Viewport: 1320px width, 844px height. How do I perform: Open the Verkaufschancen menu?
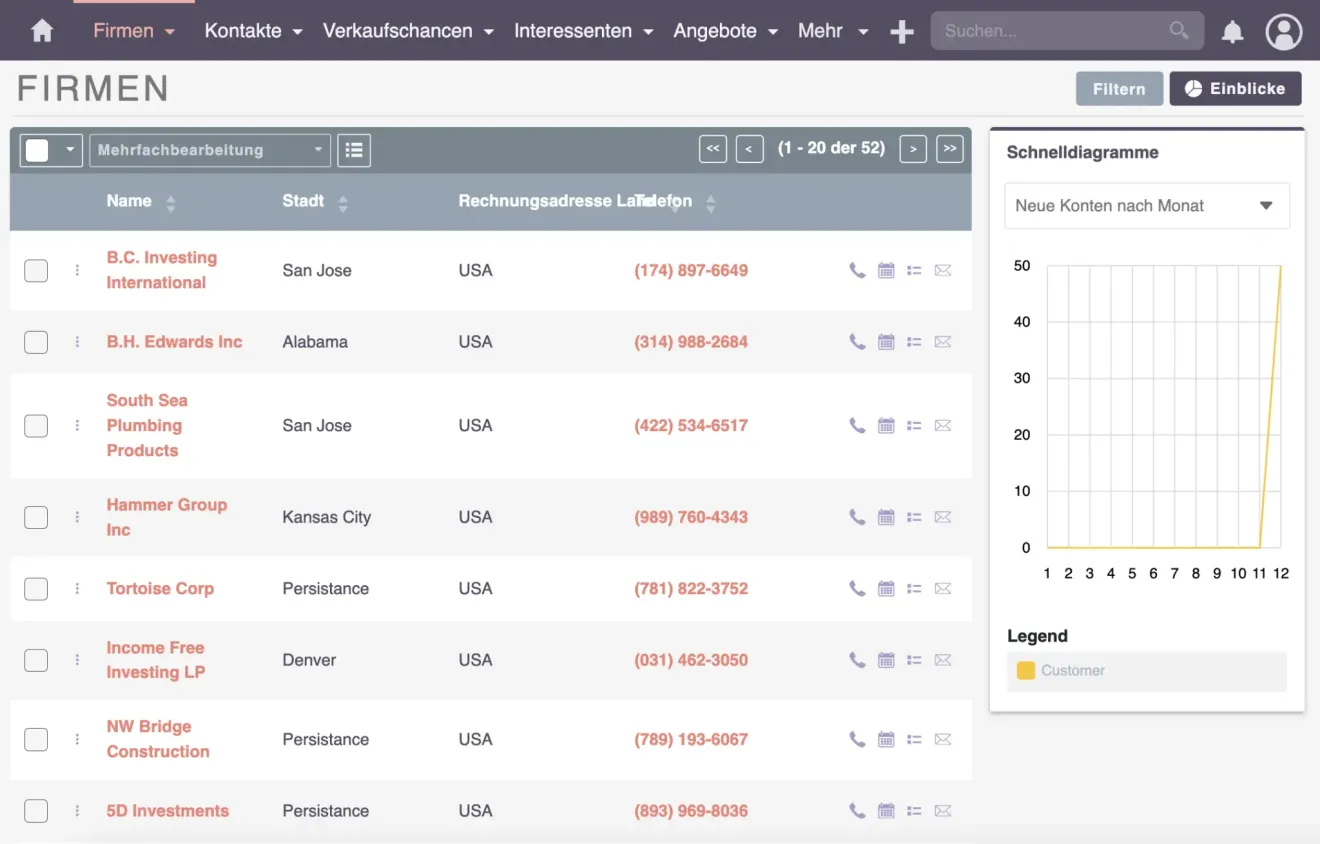click(x=408, y=31)
